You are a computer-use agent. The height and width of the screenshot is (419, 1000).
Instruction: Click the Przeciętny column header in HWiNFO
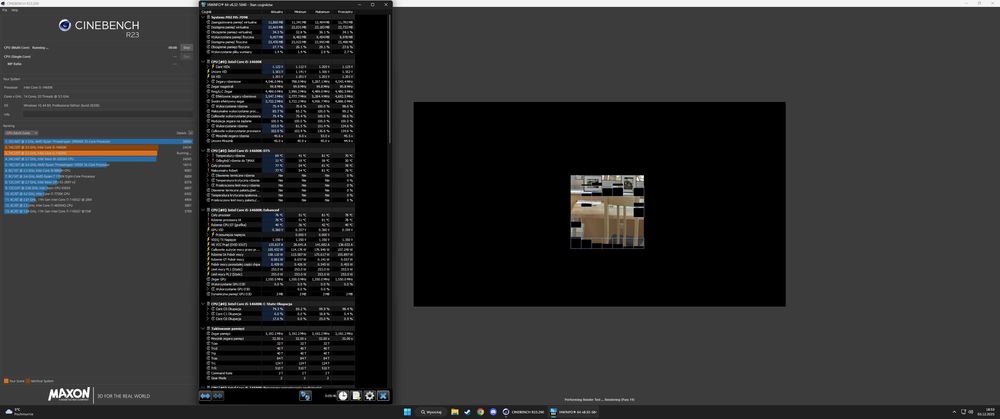346,11
